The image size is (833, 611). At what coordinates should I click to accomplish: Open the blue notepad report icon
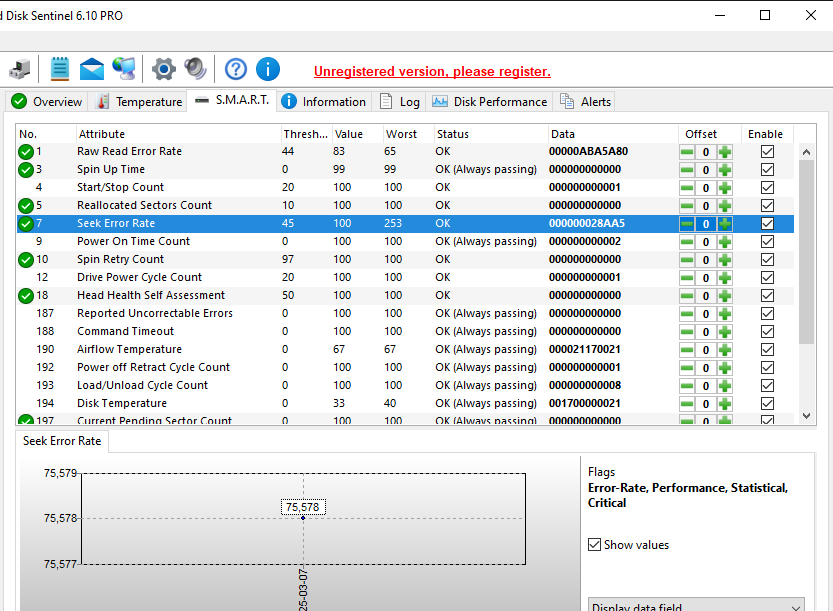(60, 69)
